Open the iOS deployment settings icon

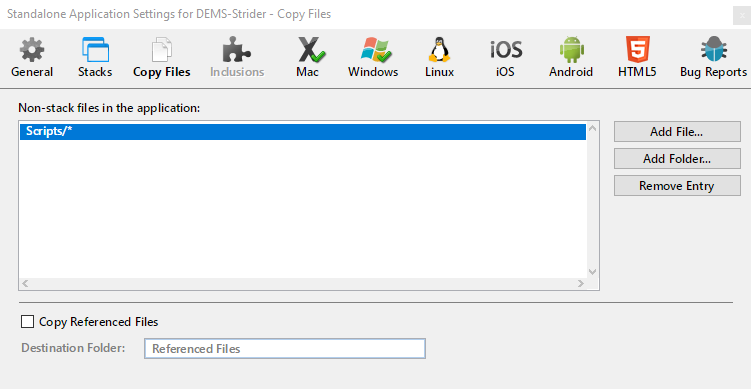(x=506, y=50)
